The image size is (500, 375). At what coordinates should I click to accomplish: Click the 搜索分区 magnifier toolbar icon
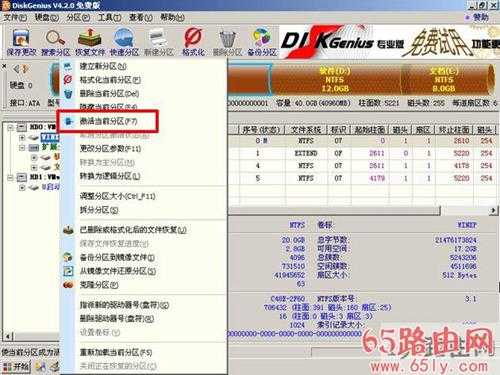[x=56, y=42]
